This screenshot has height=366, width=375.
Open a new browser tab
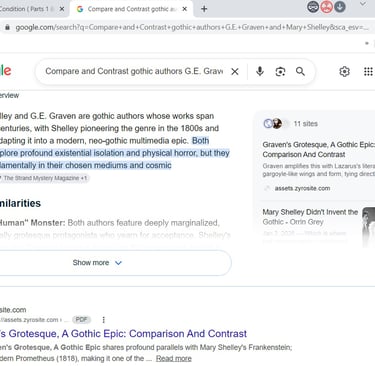[204, 9]
